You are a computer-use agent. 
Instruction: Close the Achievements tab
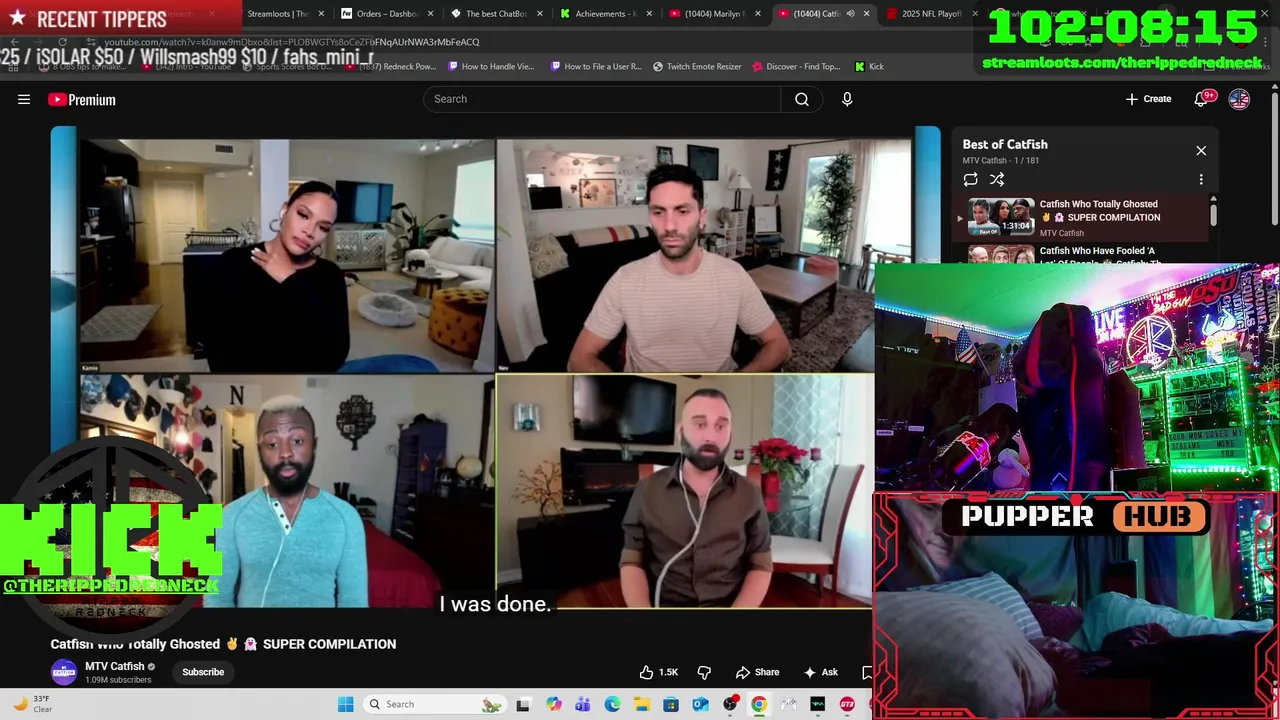click(649, 14)
